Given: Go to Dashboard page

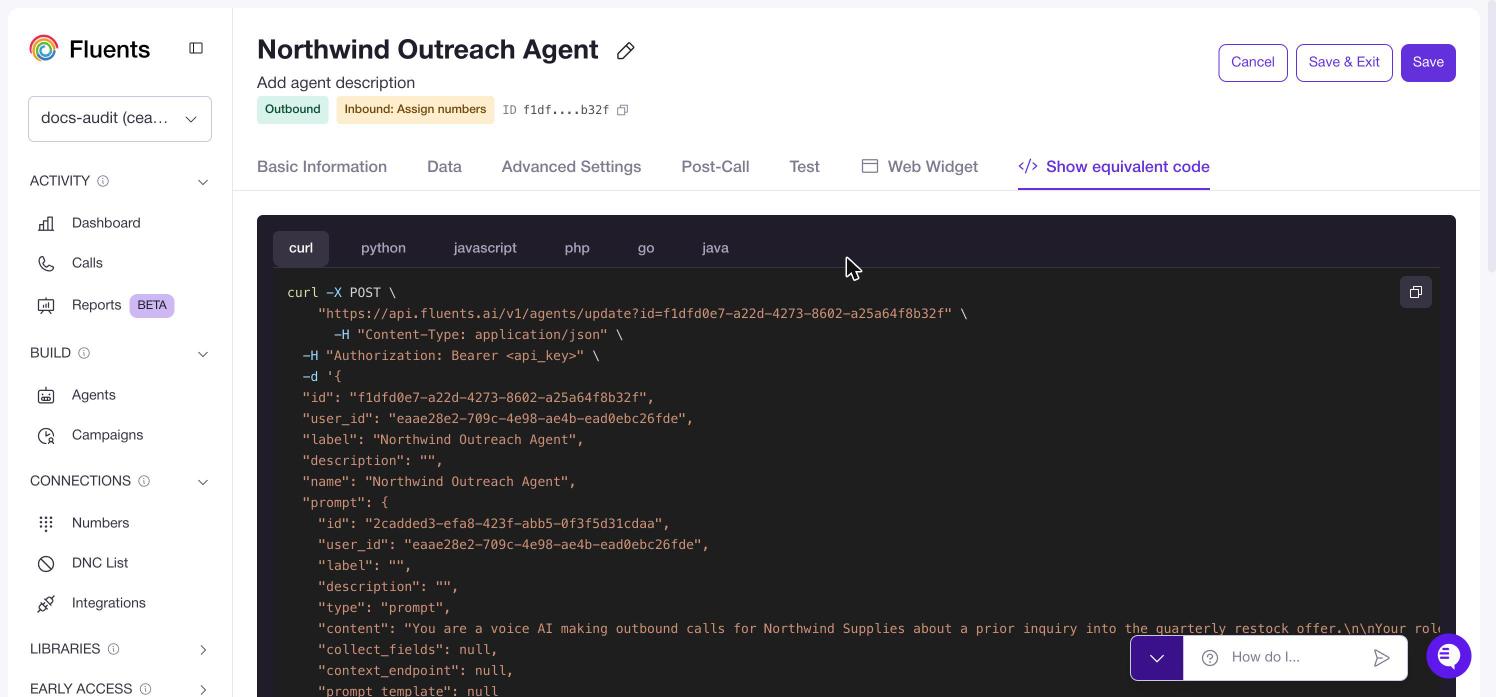Looking at the screenshot, I should coord(106,223).
